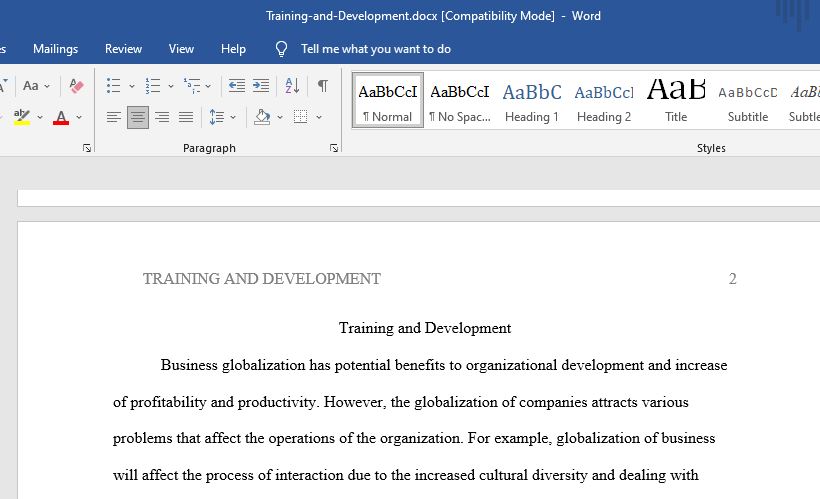Screen dimensions: 820x499
Task: Justify the paragraph text
Action: pyautogui.click(x=186, y=117)
